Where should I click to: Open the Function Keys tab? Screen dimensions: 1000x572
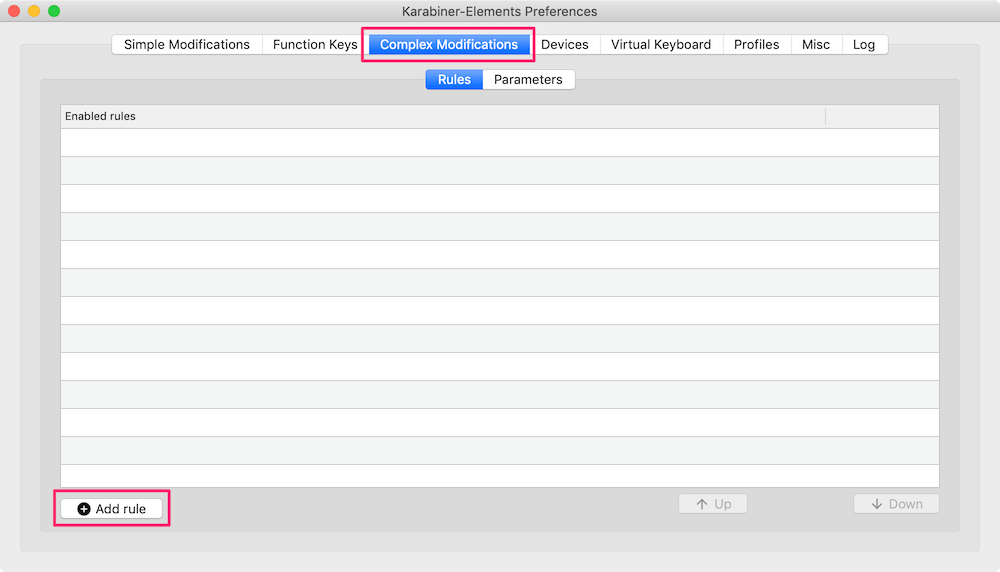315,45
